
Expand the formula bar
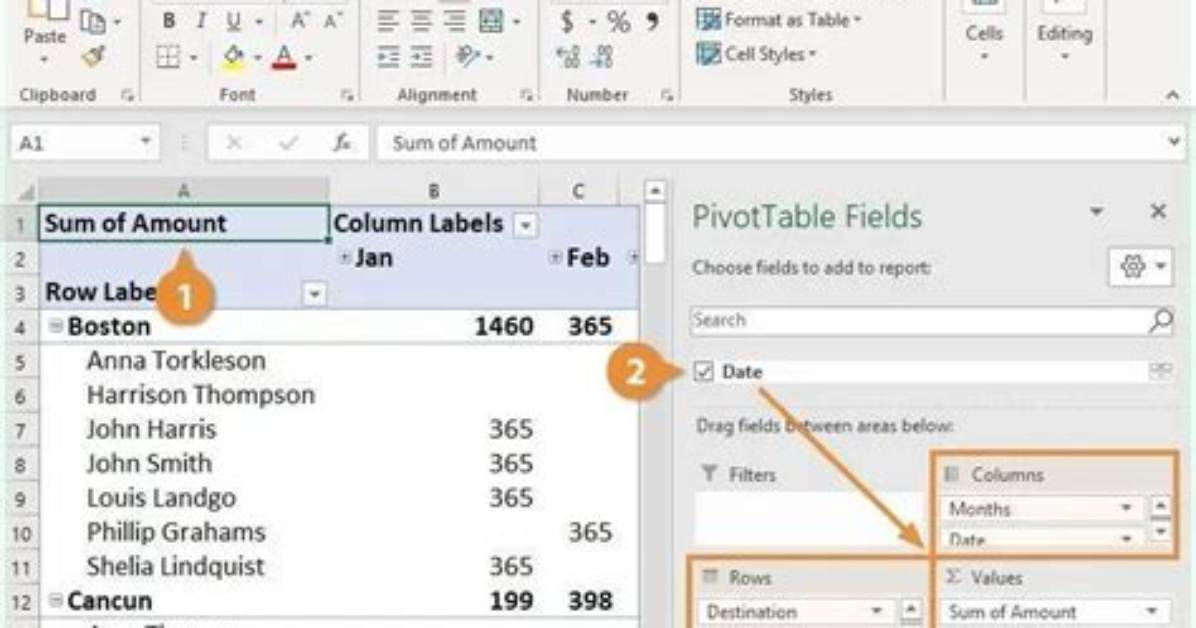point(1174,142)
